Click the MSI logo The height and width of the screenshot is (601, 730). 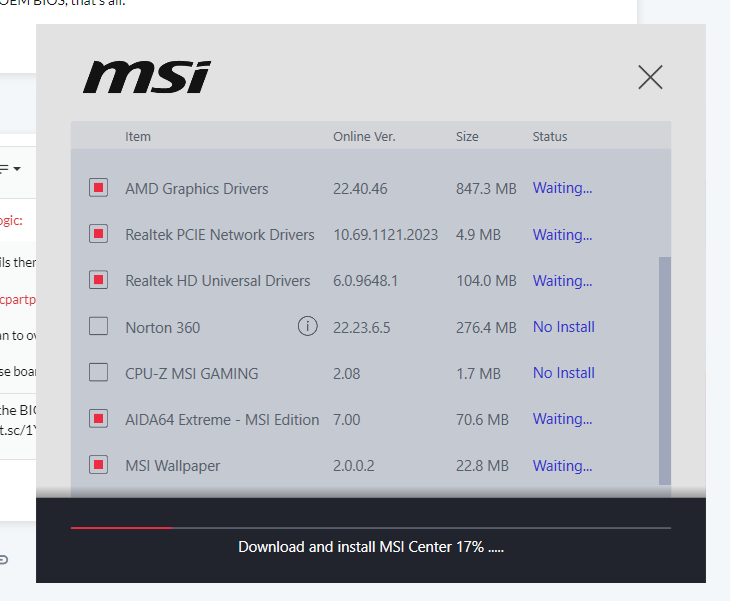coord(147,77)
